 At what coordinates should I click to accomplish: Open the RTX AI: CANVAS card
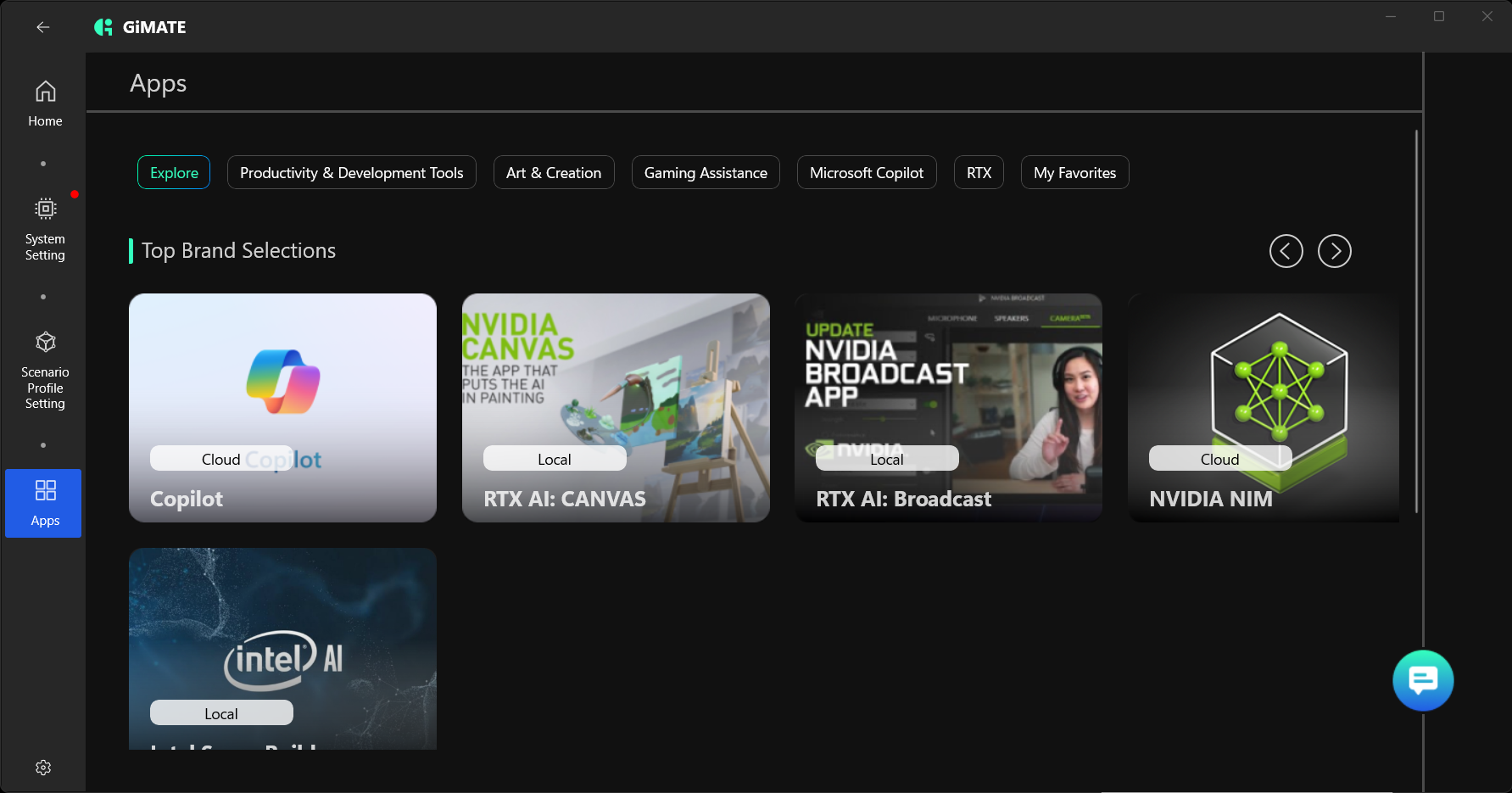(x=616, y=408)
